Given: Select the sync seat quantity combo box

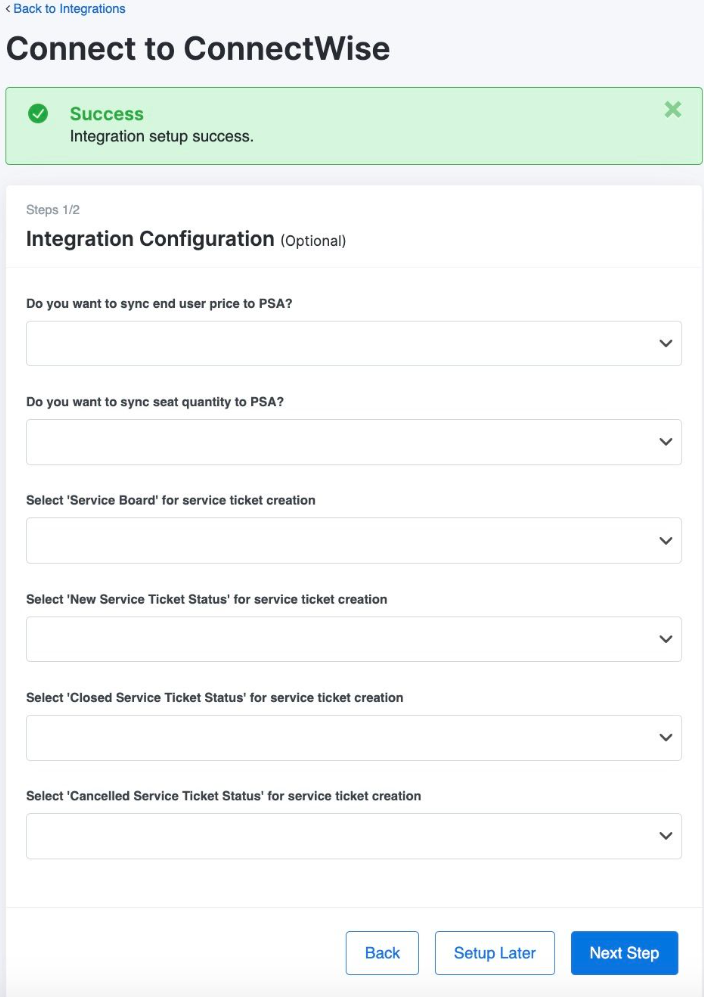Looking at the screenshot, I should (354, 441).
